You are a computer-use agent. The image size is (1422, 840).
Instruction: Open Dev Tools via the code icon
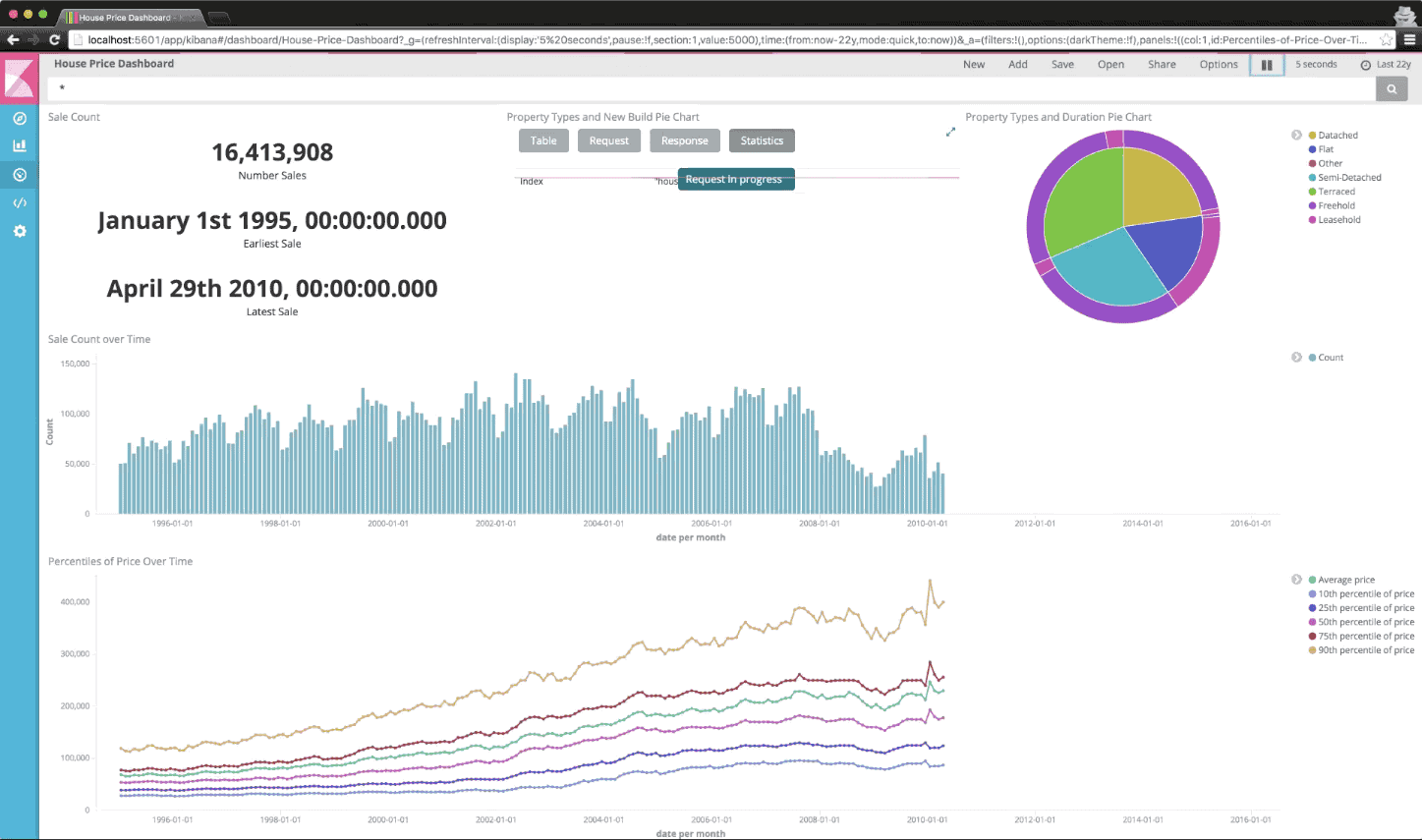pos(20,203)
